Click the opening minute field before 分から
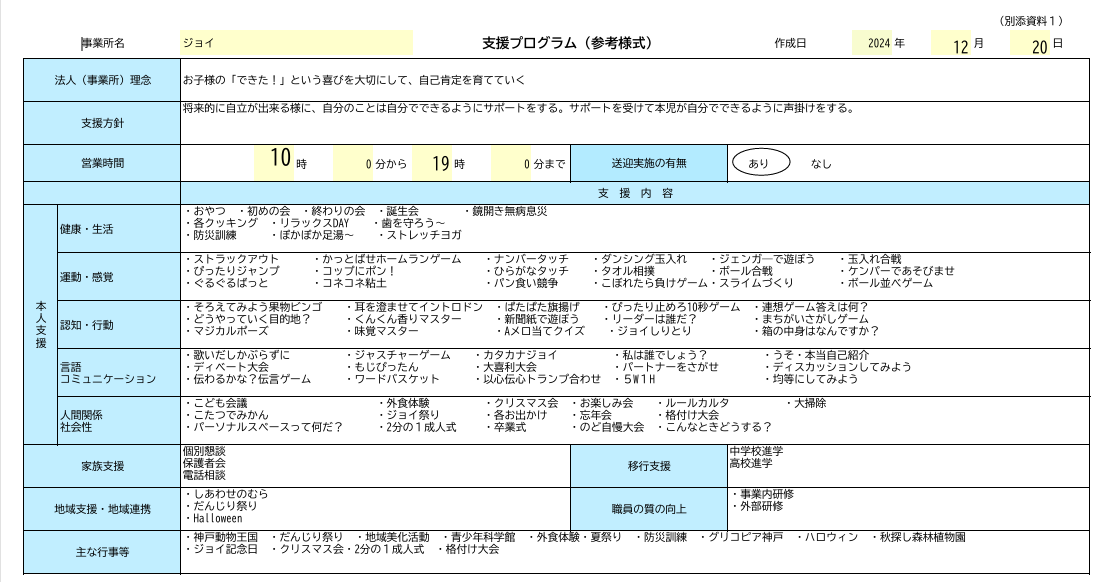This screenshot has width=1101, height=582. point(353,162)
